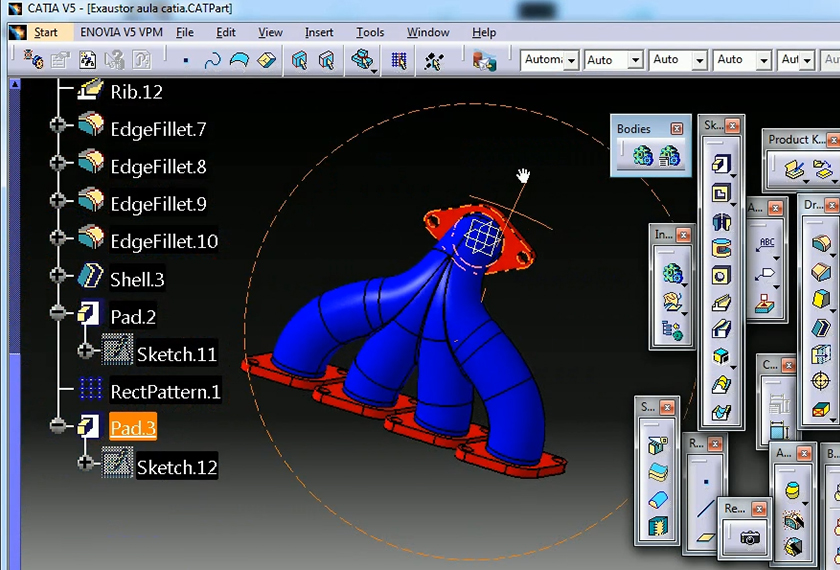Select RectPattern.1 in the specification tree
The height and width of the screenshot is (570, 840).
click(x=165, y=391)
